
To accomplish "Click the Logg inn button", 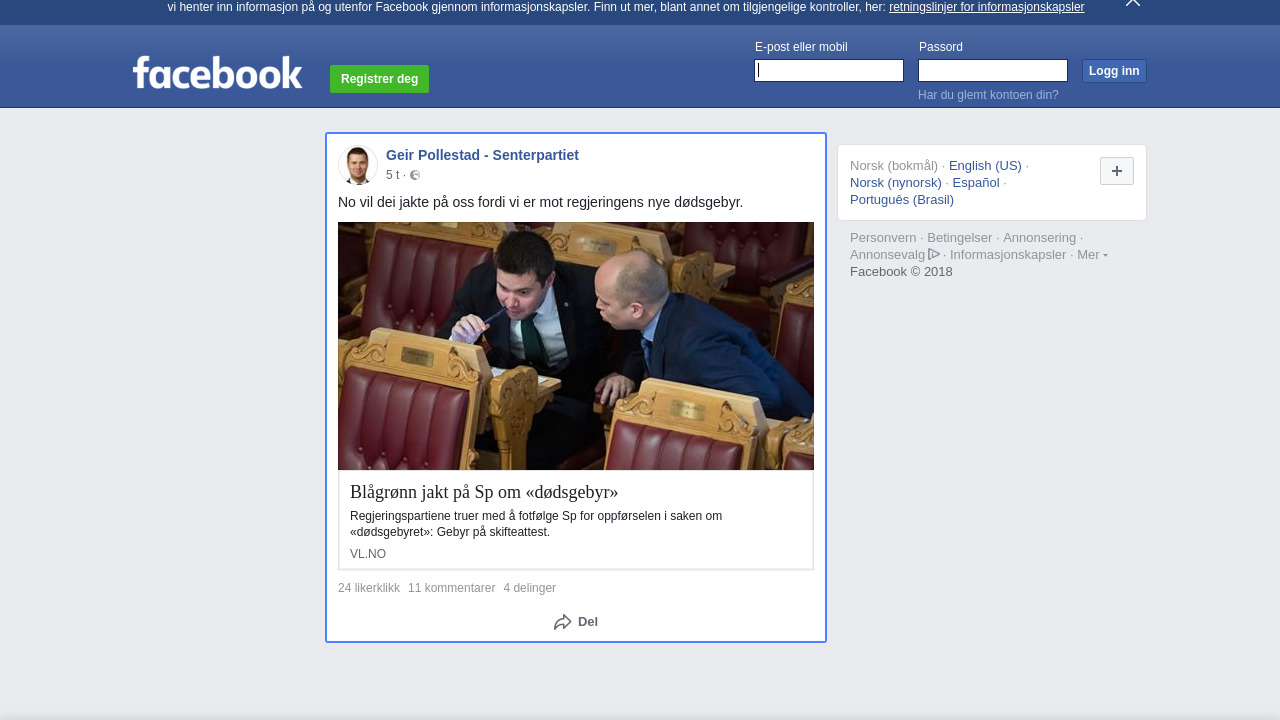I will click(x=1114, y=71).
